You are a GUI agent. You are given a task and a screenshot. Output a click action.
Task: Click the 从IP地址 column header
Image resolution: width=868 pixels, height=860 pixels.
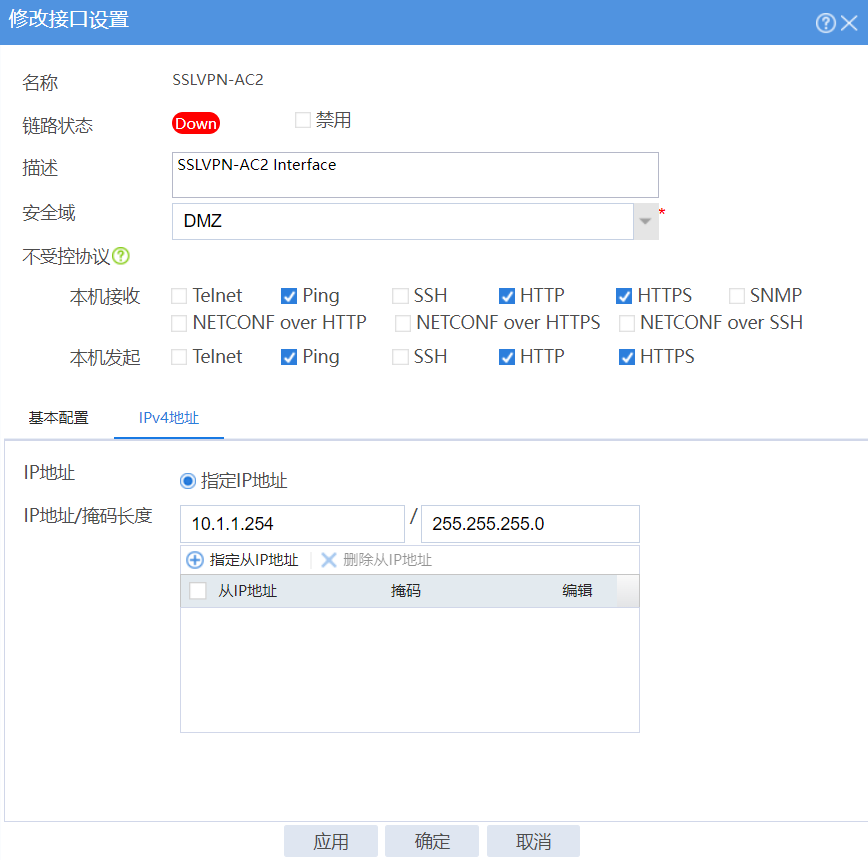(x=247, y=591)
